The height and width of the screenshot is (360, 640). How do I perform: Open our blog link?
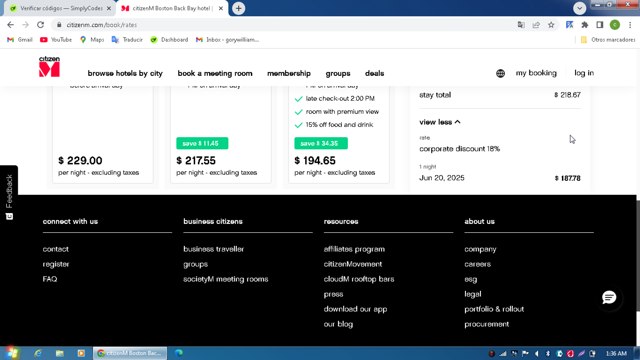[338, 324]
